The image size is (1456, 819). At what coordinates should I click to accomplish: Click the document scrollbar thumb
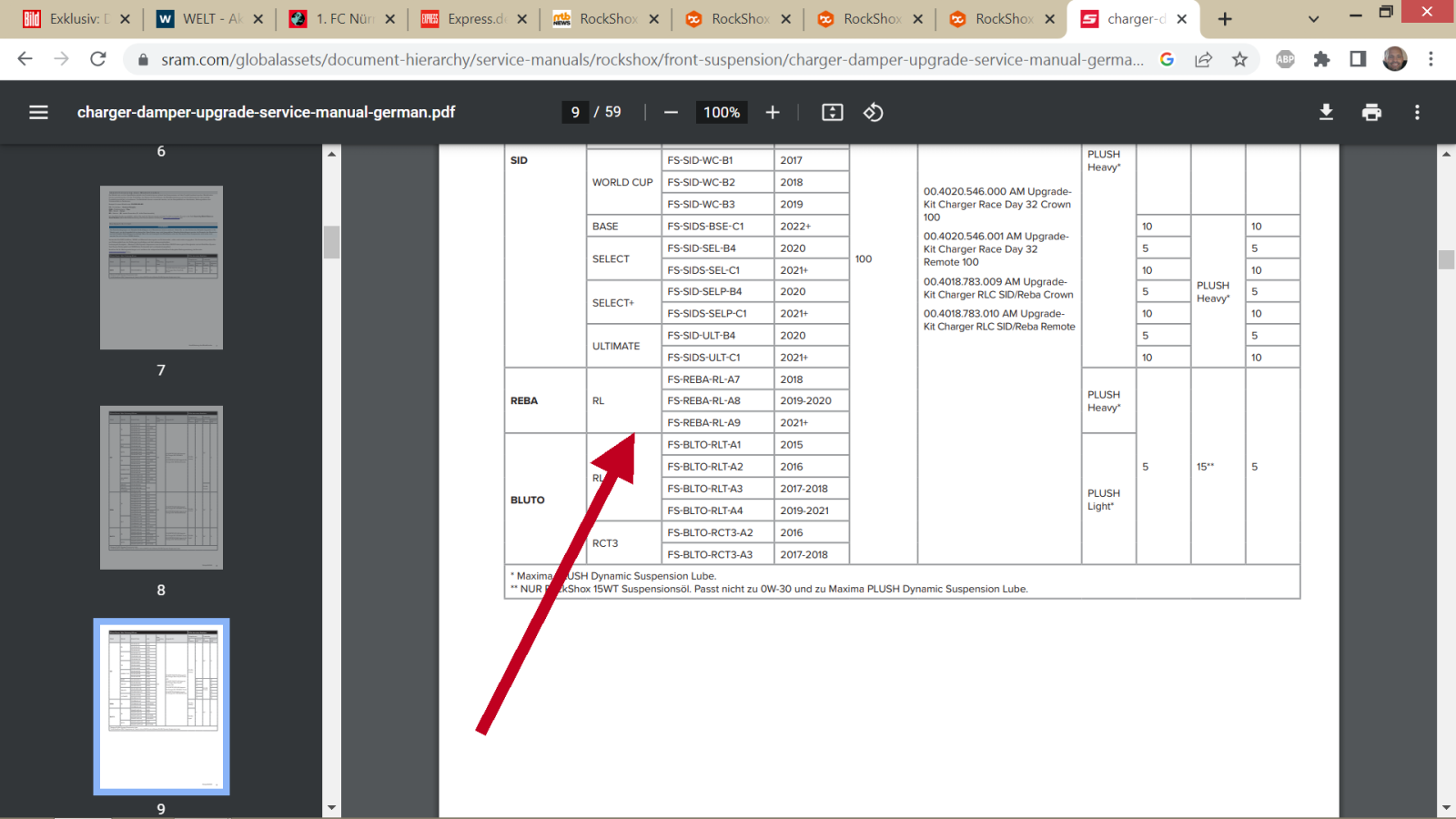(1446, 259)
